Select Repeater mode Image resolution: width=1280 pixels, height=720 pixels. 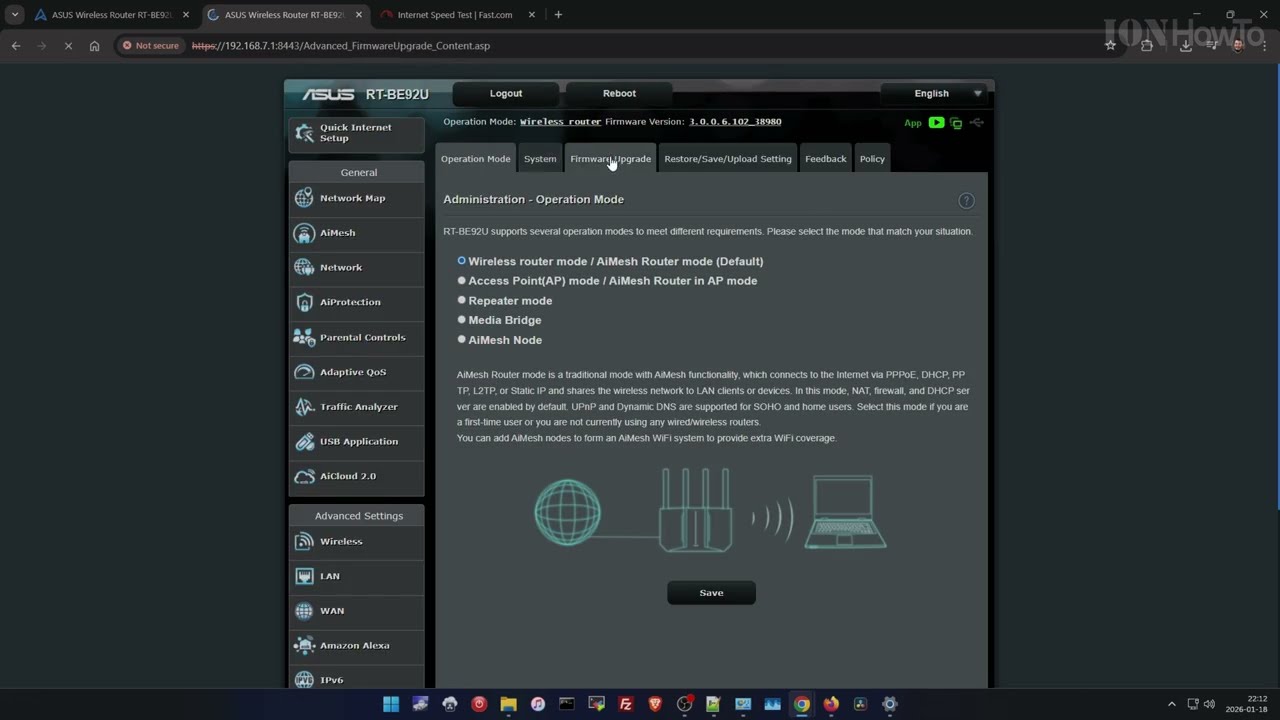point(461,300)
